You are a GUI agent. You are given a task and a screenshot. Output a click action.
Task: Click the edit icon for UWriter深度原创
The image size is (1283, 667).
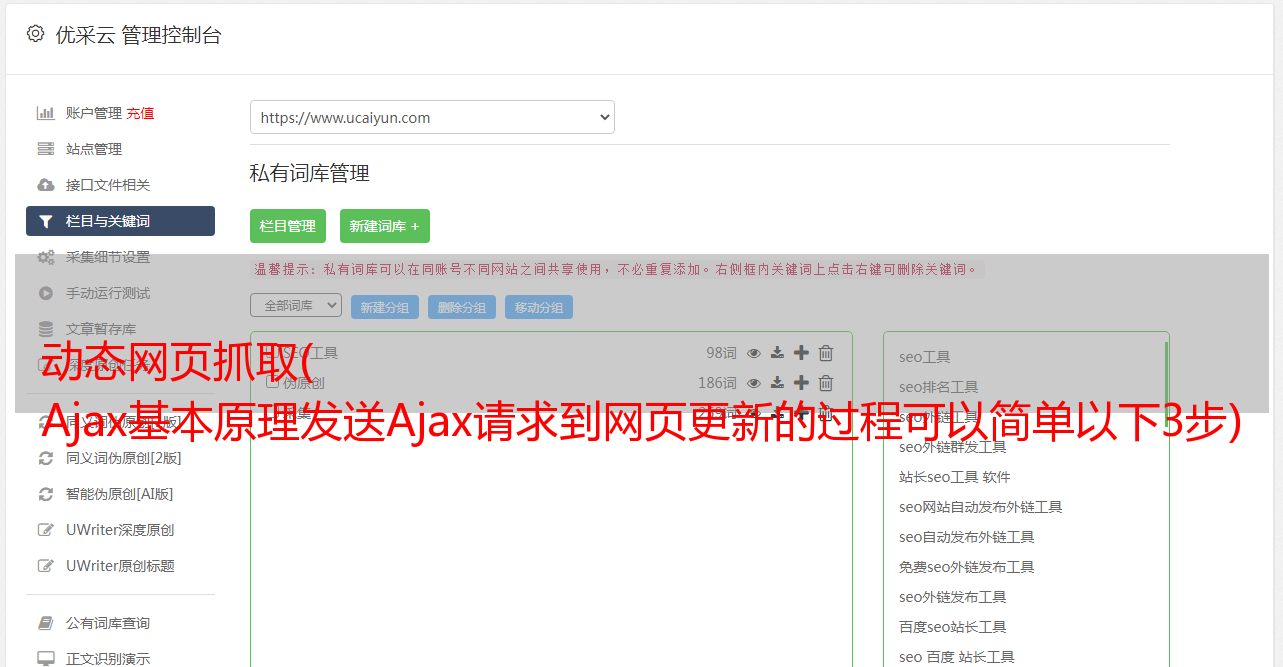tap(45, 530)
